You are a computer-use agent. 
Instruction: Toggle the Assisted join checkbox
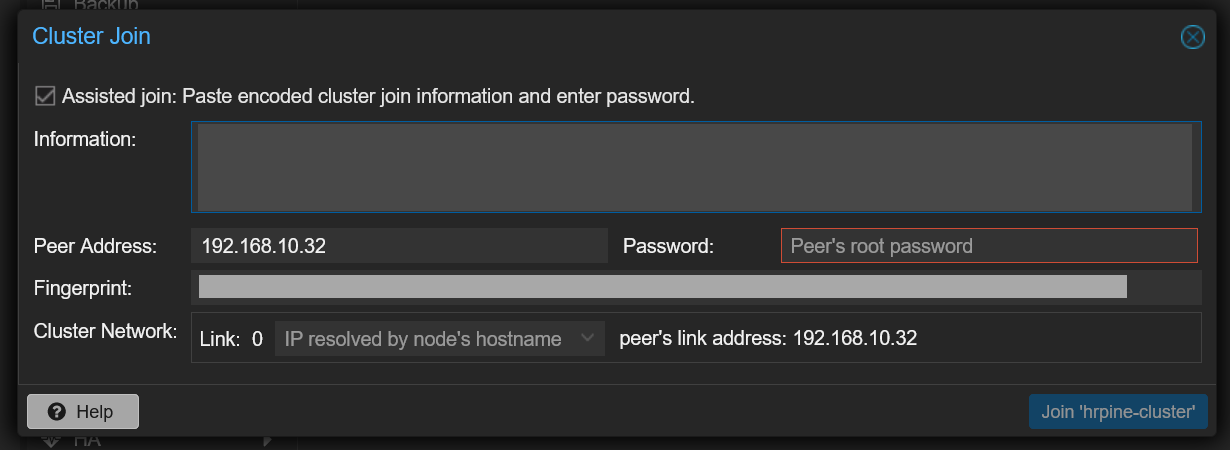click(44, 96)
